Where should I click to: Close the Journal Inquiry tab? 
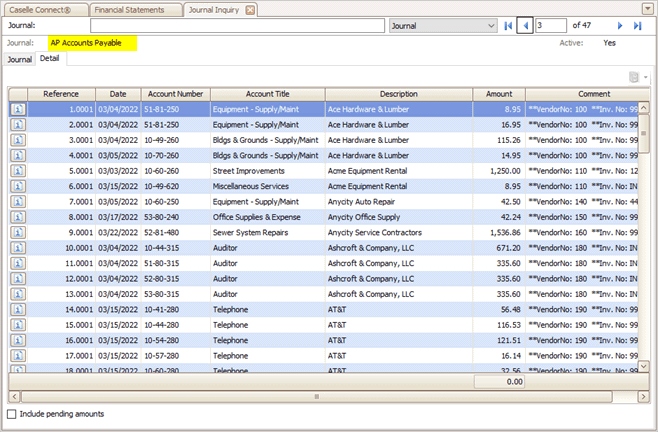coord(250,10)
